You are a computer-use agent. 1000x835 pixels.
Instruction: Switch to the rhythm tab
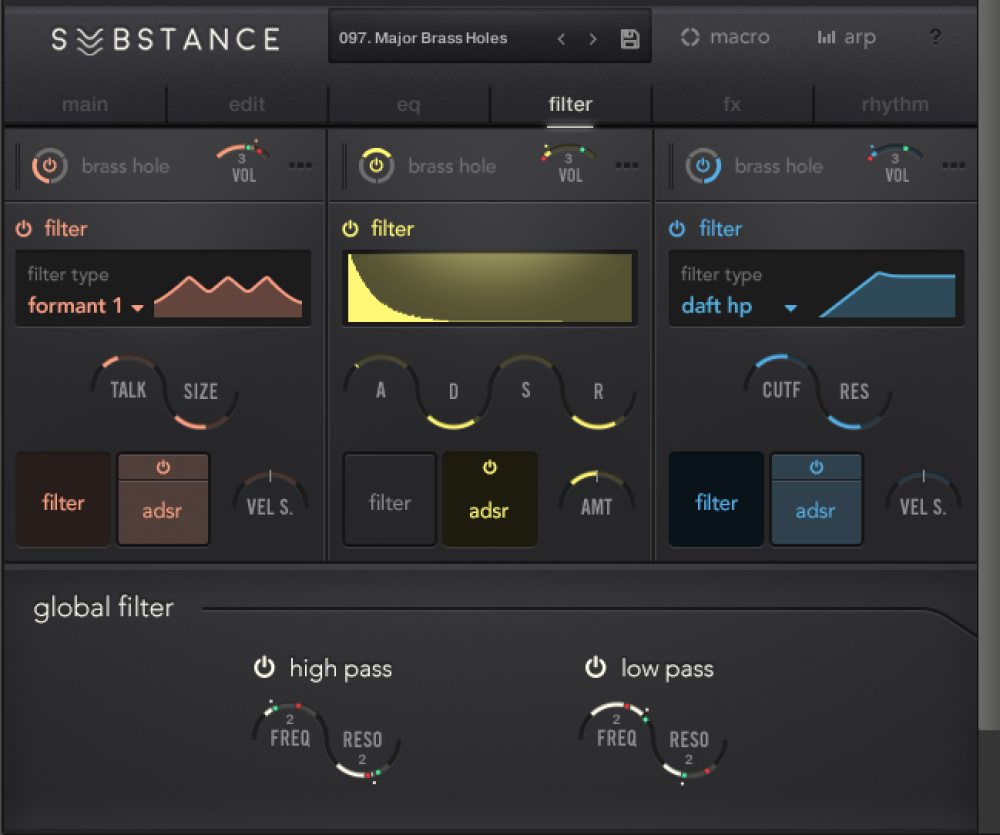894,104
